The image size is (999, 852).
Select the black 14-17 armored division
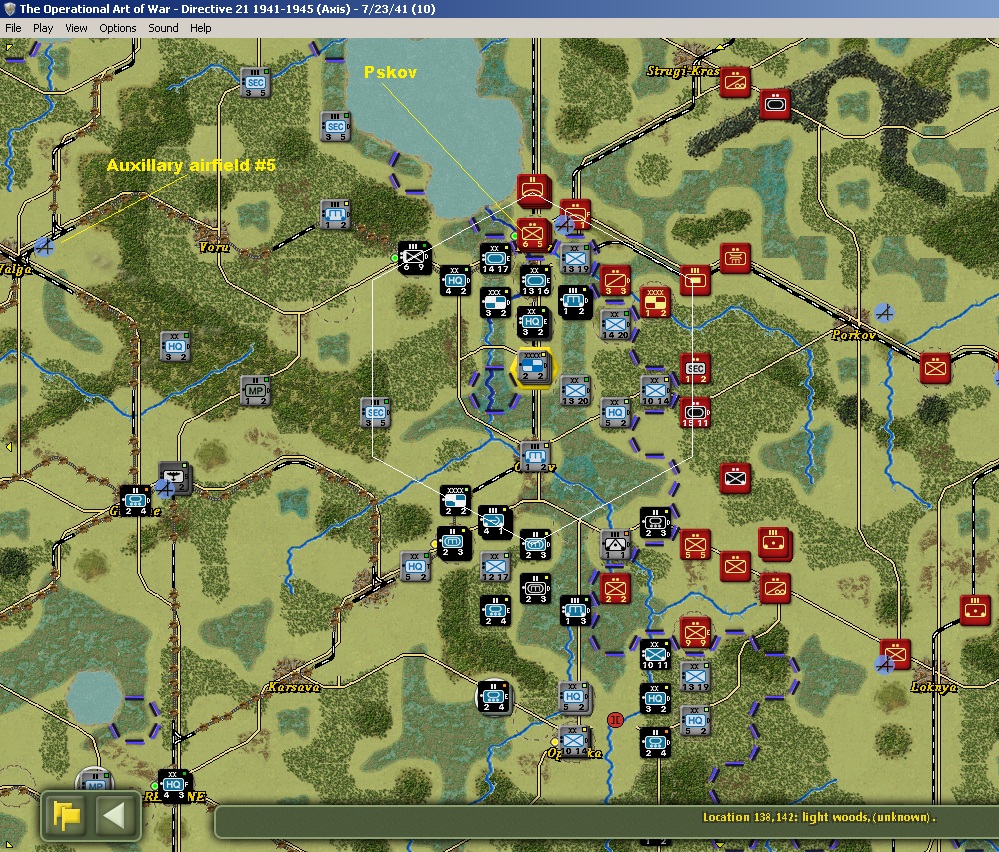click(495, 259)
